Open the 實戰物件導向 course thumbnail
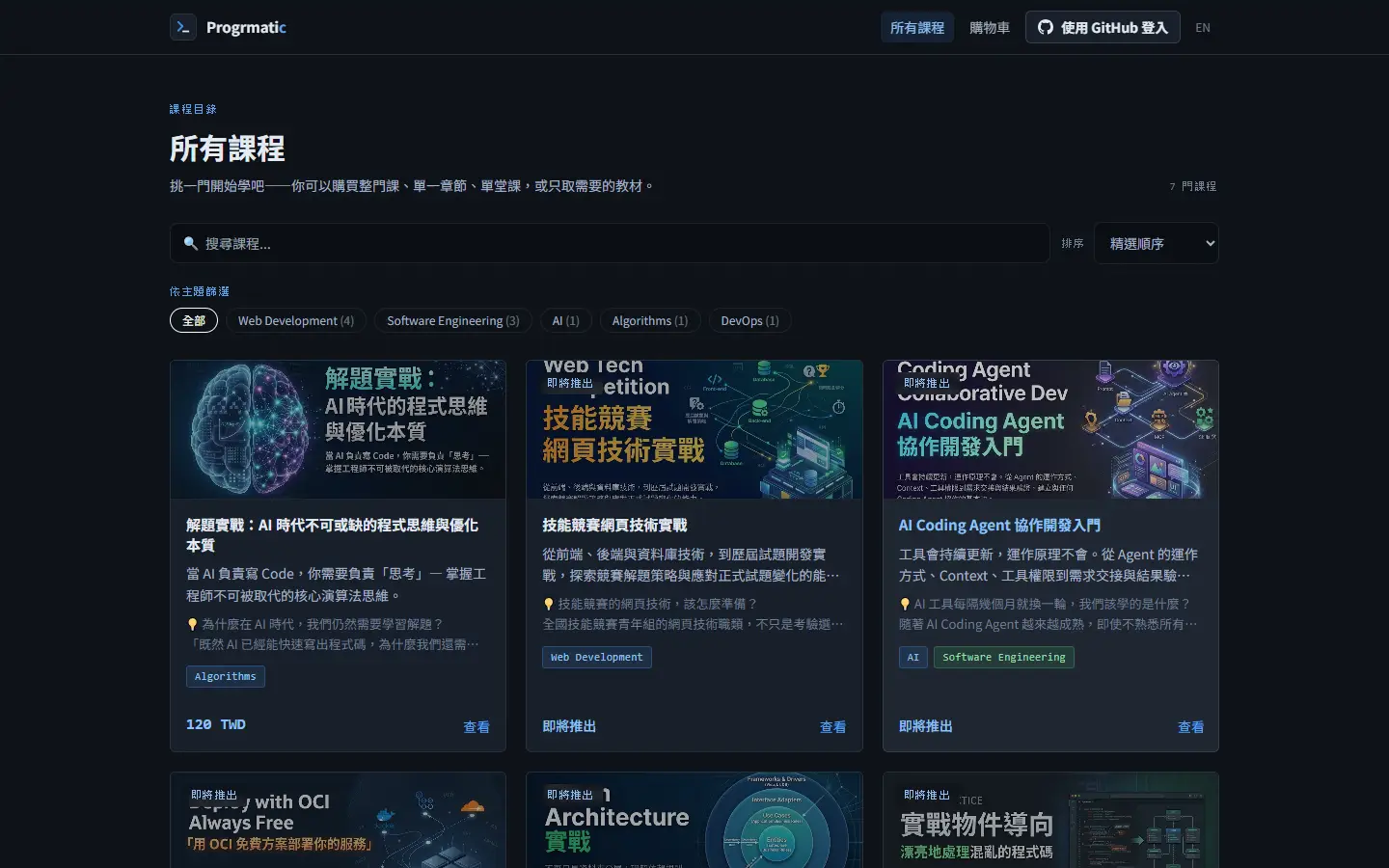The width and height of the screenshot is (1389, 868). click(x=1050, y=820)
